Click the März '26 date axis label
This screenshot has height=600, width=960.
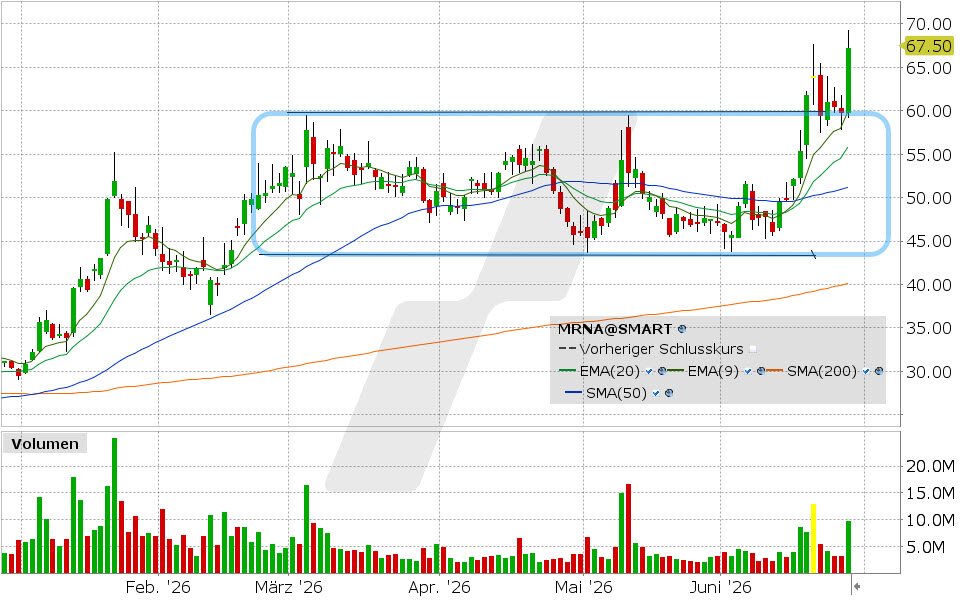pos(288,587)
